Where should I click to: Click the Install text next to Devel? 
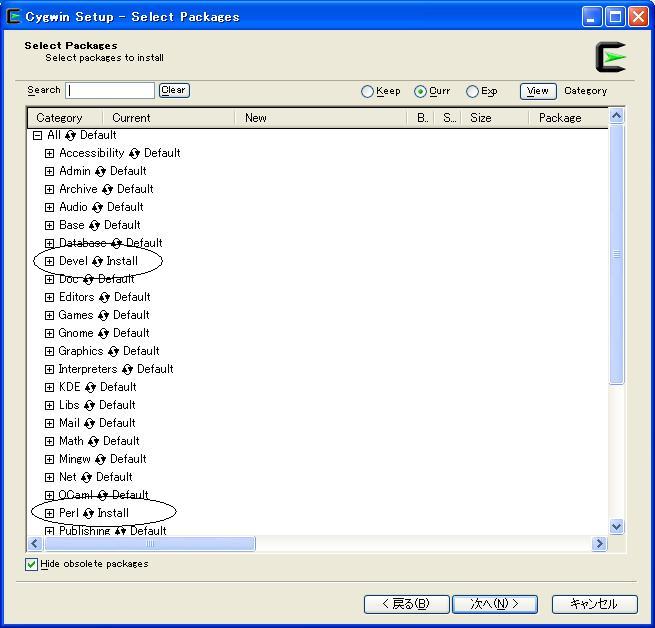(x=122, y=261)
